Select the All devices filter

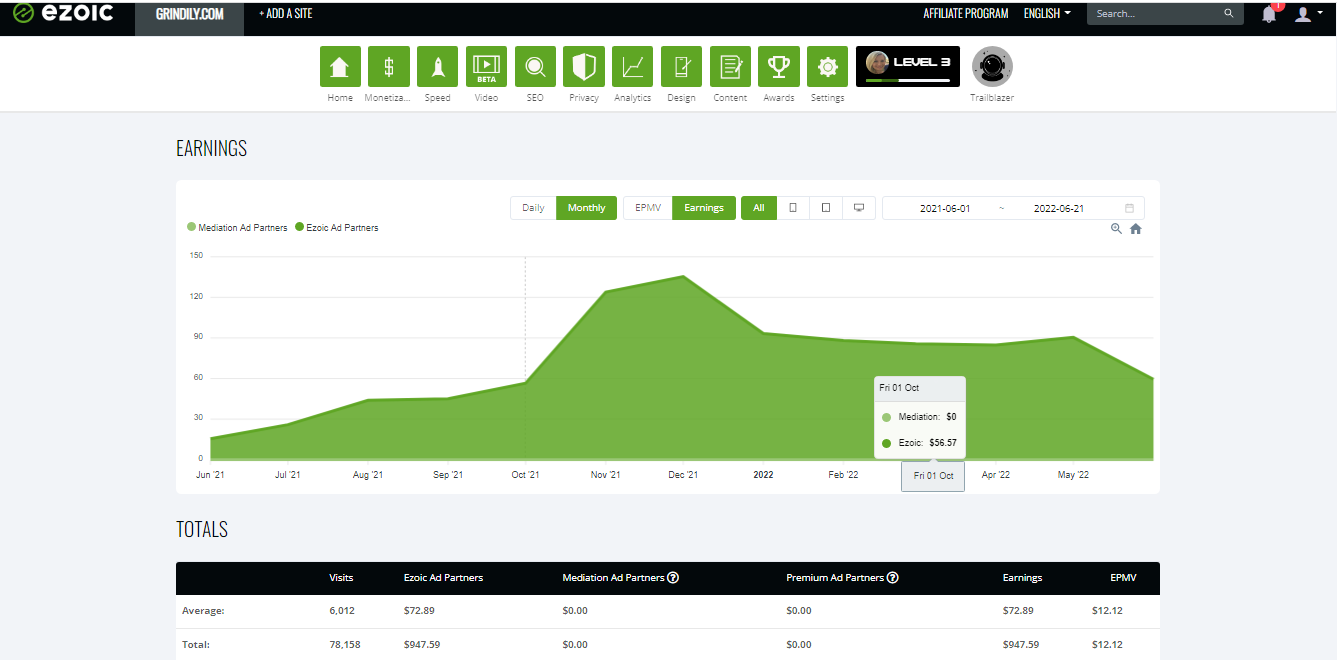click(x=759, y=208)
